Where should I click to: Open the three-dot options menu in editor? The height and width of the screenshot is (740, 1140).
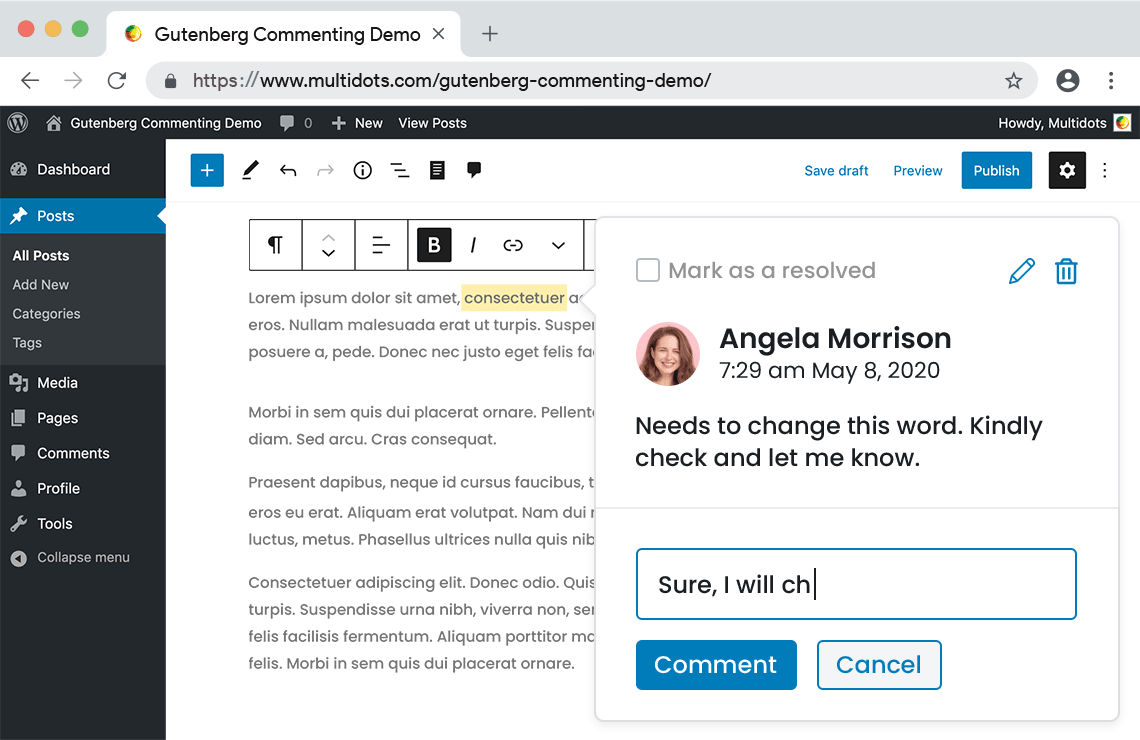point(1105,171)
